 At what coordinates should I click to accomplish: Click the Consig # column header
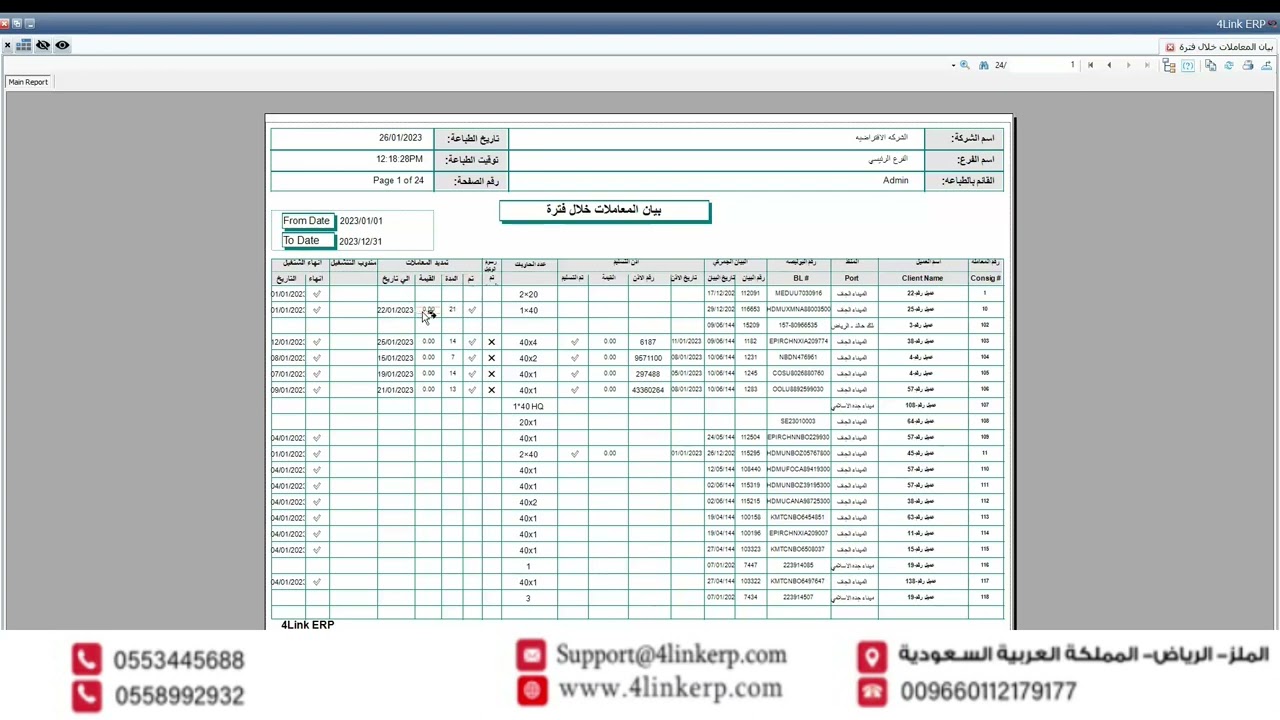click(985, 278)
